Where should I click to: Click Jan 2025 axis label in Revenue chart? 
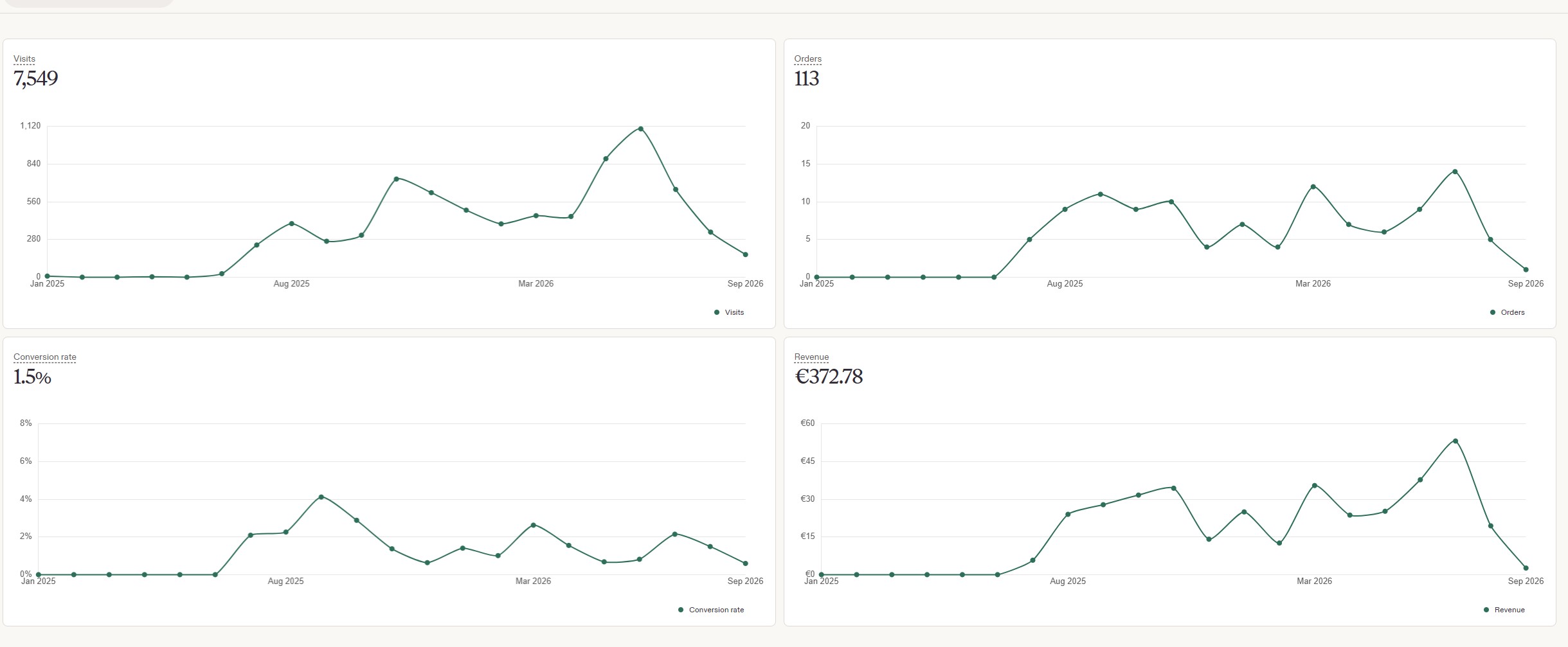tap(821, 581)
